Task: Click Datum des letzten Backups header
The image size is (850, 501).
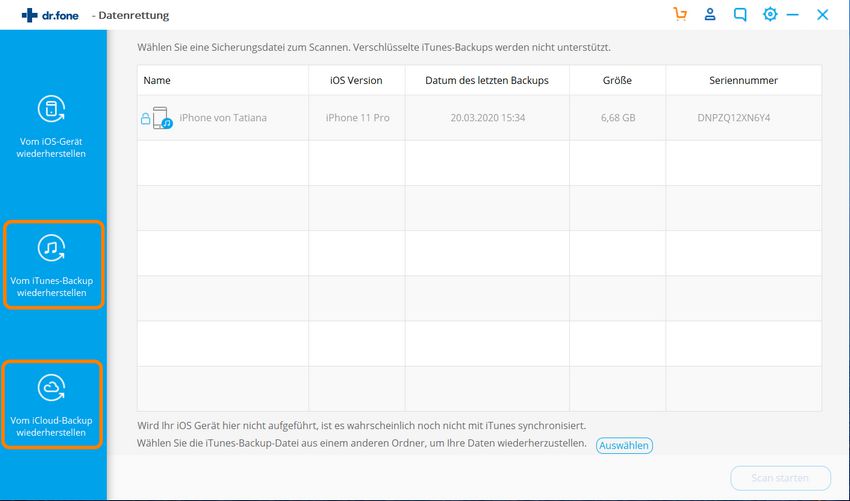Action: coord(487,80)
